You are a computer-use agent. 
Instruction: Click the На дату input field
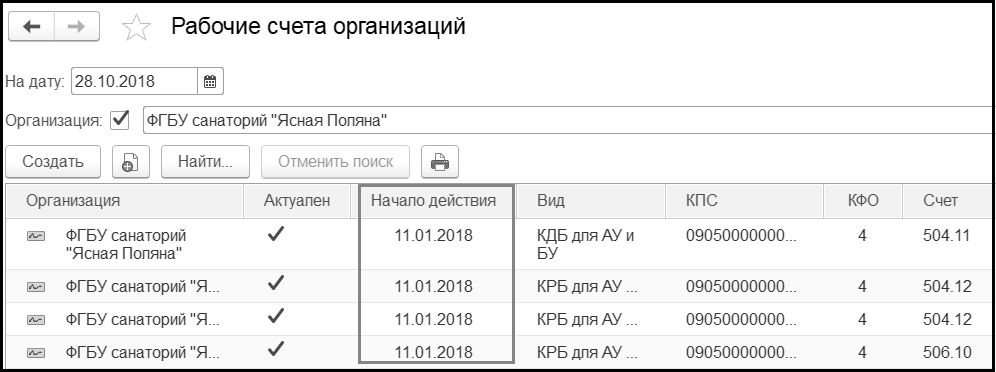[135, 81]
